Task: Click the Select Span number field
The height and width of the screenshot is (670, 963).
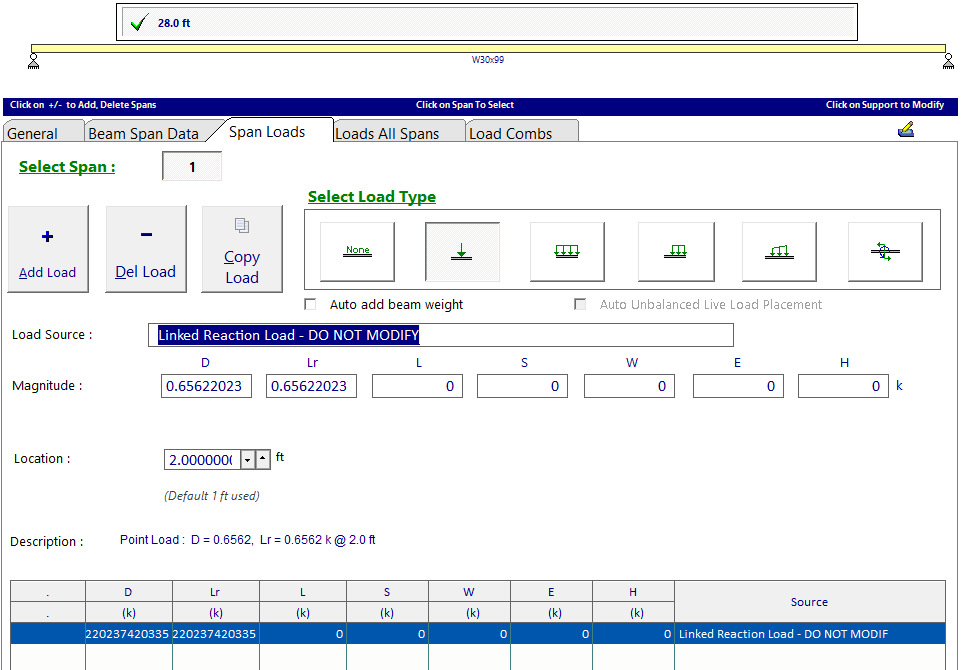Action: coord(192,166)
